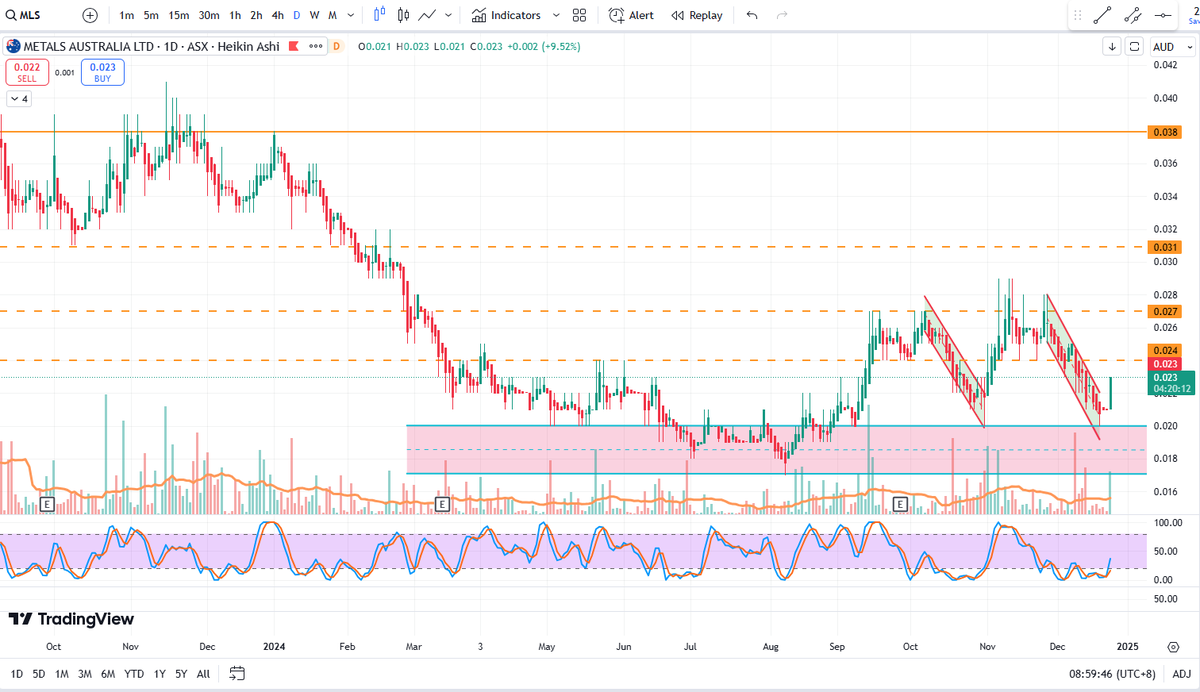
Task: Open the Indicators dialog
Action: 506,15
